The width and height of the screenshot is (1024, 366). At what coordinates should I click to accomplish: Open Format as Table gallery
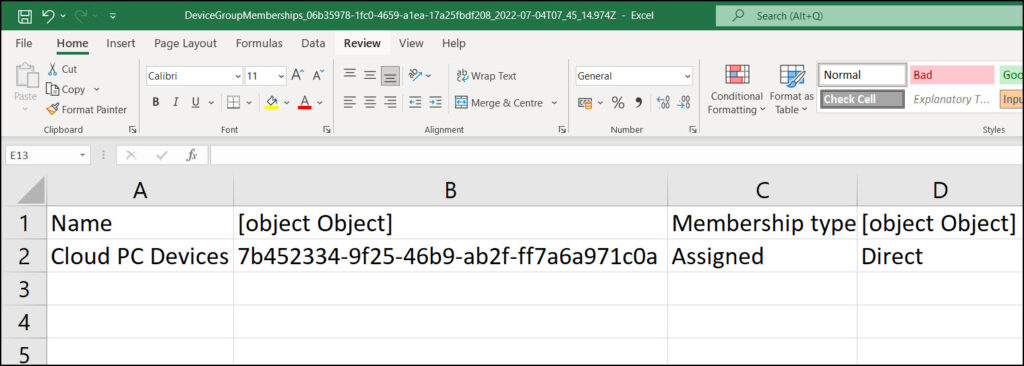[x=792, y=90]
